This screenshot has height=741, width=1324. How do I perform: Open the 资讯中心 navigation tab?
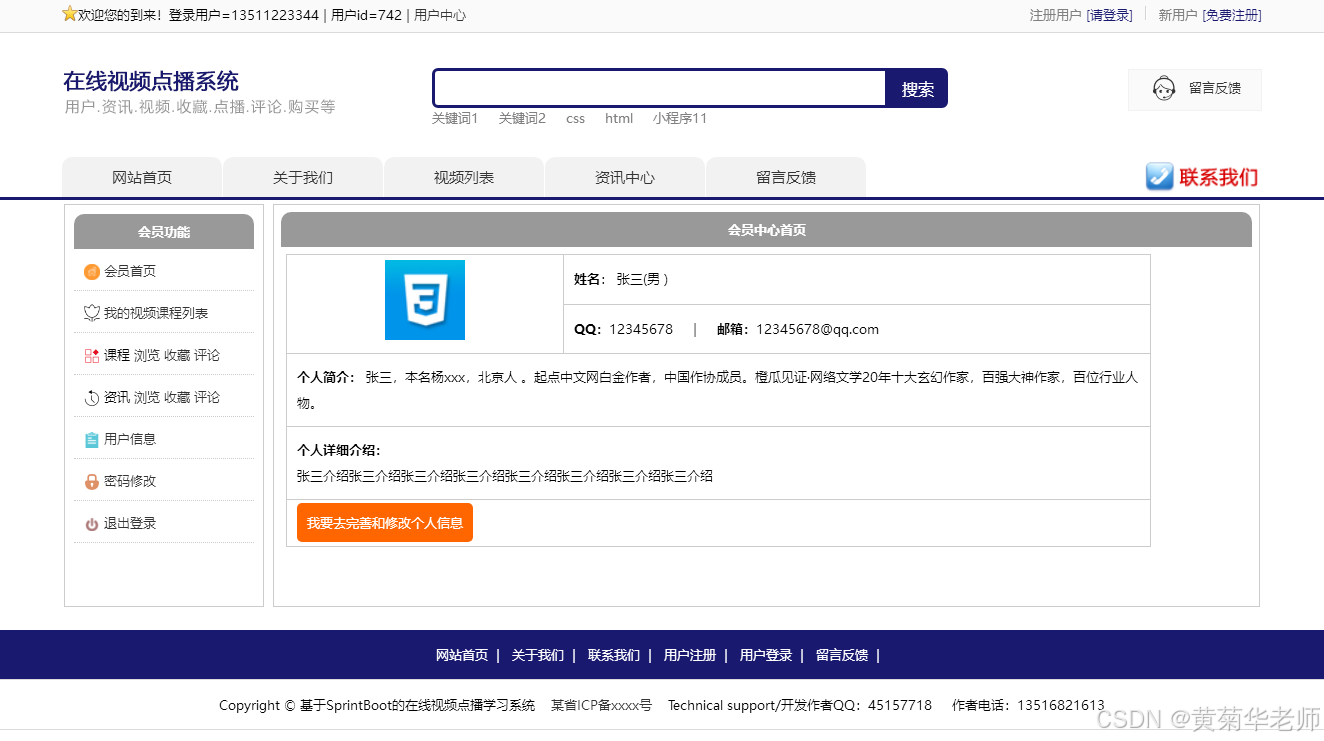(x=624, y=176)
